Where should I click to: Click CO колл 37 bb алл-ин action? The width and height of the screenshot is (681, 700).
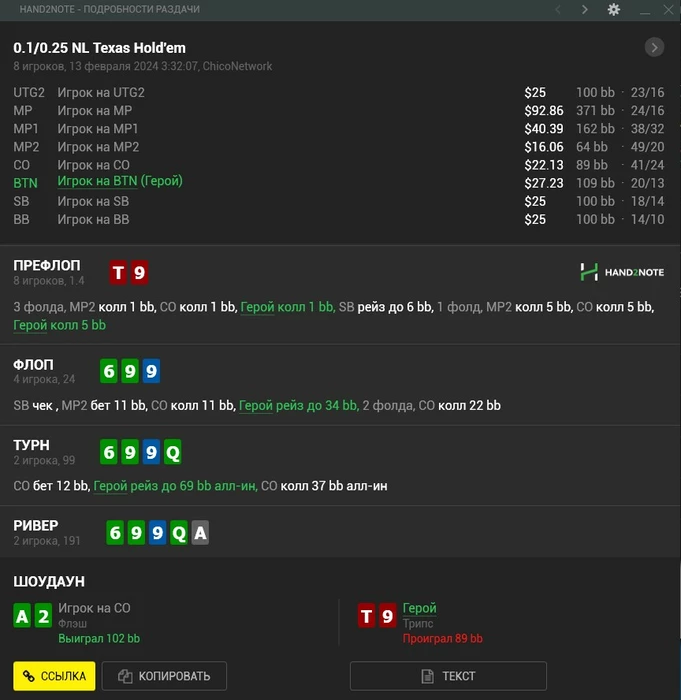(324, 486)
